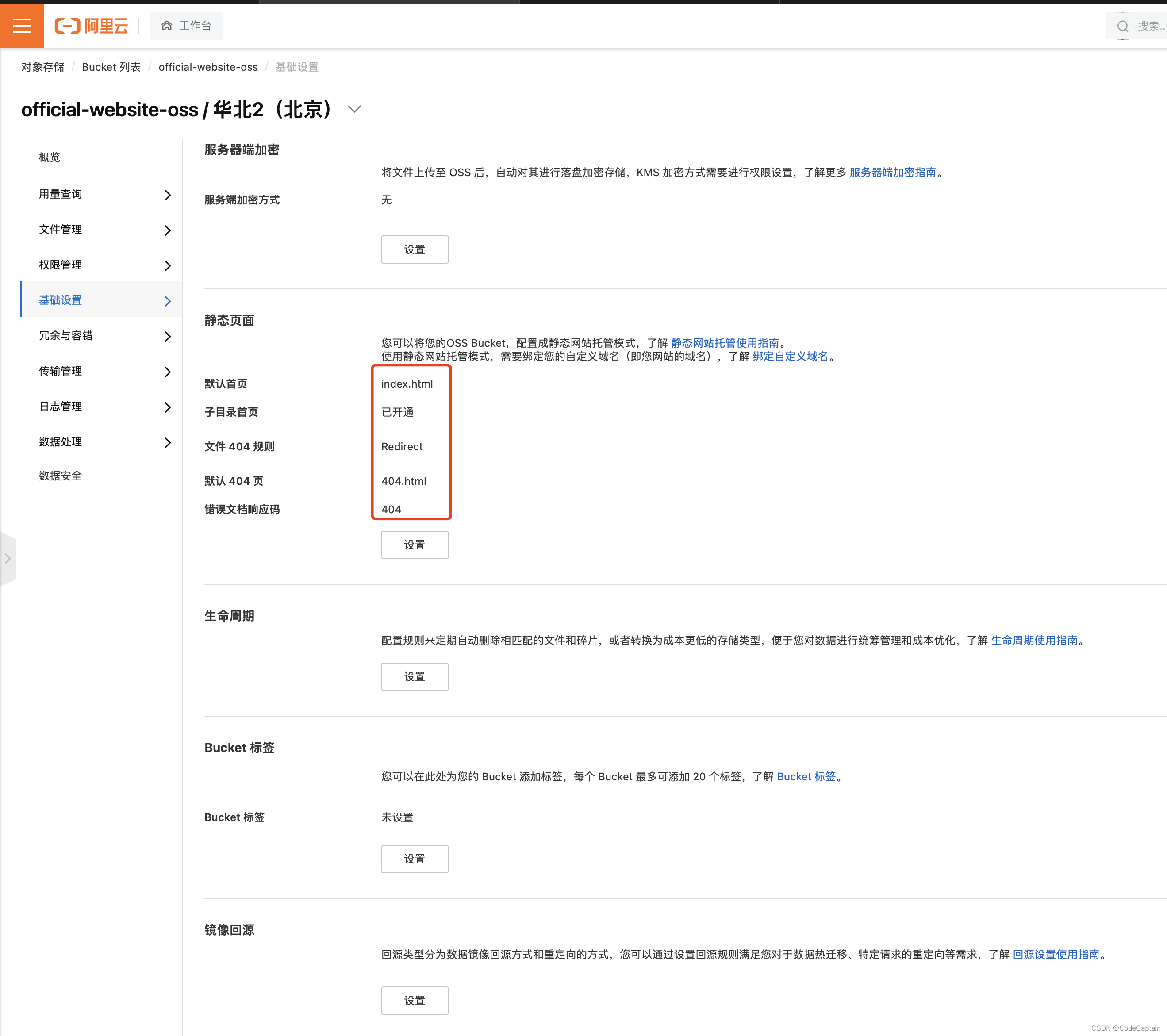Select 概览 in sidebar

(x=50, y=157)
